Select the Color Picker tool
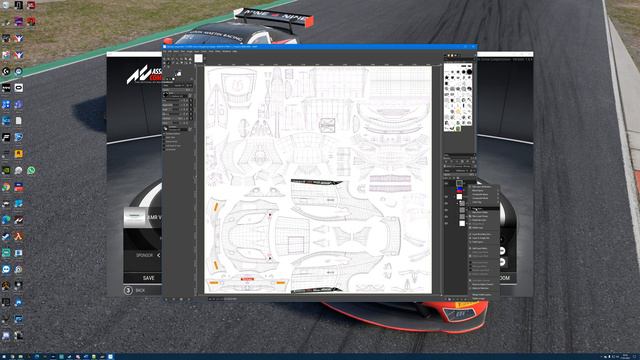 point(164,67)
